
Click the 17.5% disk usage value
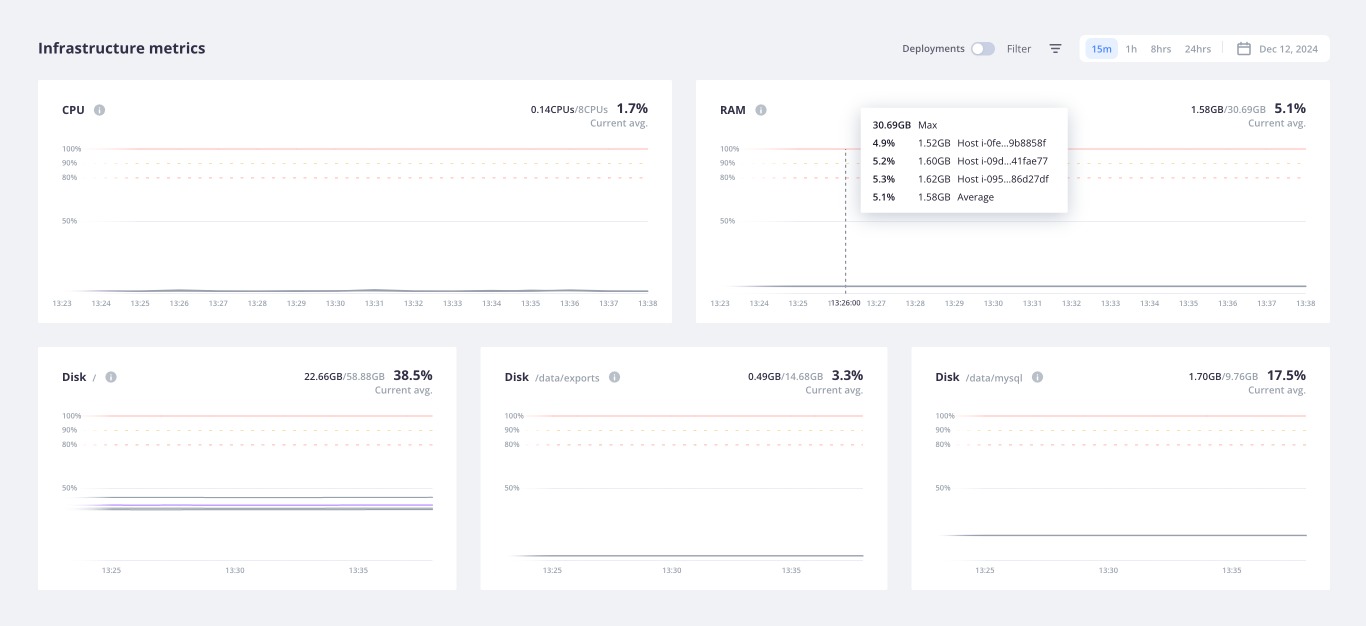click(1286, 375)
